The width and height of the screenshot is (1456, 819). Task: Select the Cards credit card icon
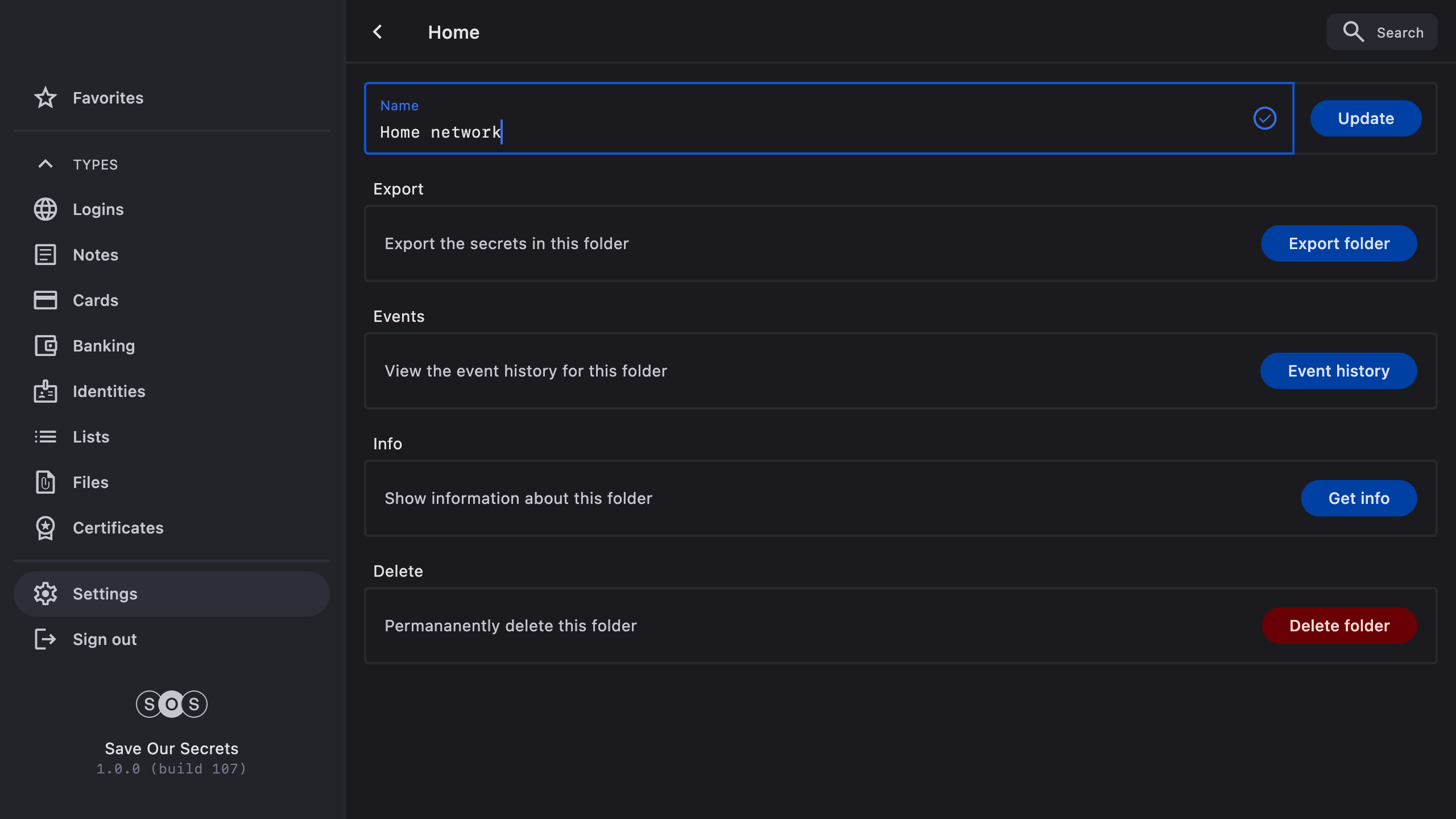point(45,300)
